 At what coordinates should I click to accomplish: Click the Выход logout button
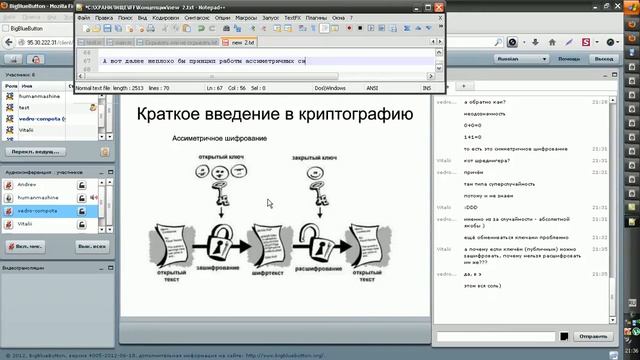click(x=604, y=59)
